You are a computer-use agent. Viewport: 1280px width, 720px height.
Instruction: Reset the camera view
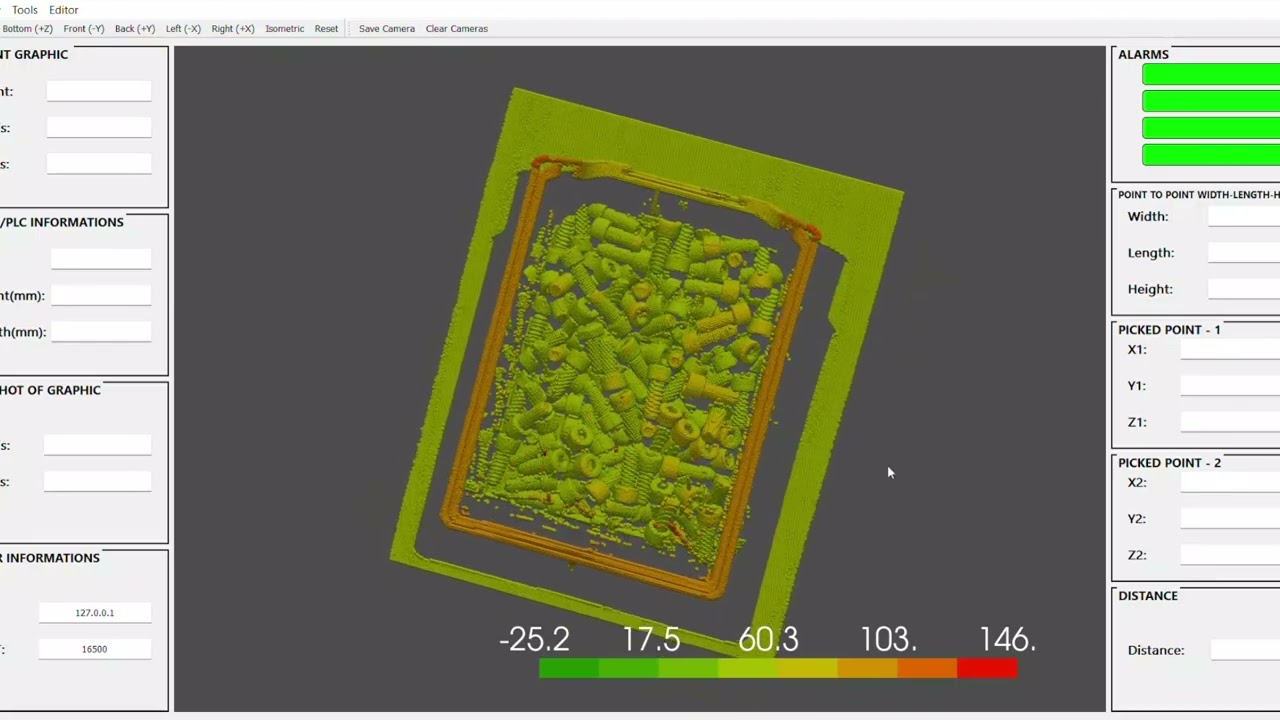tap(326, 29)
